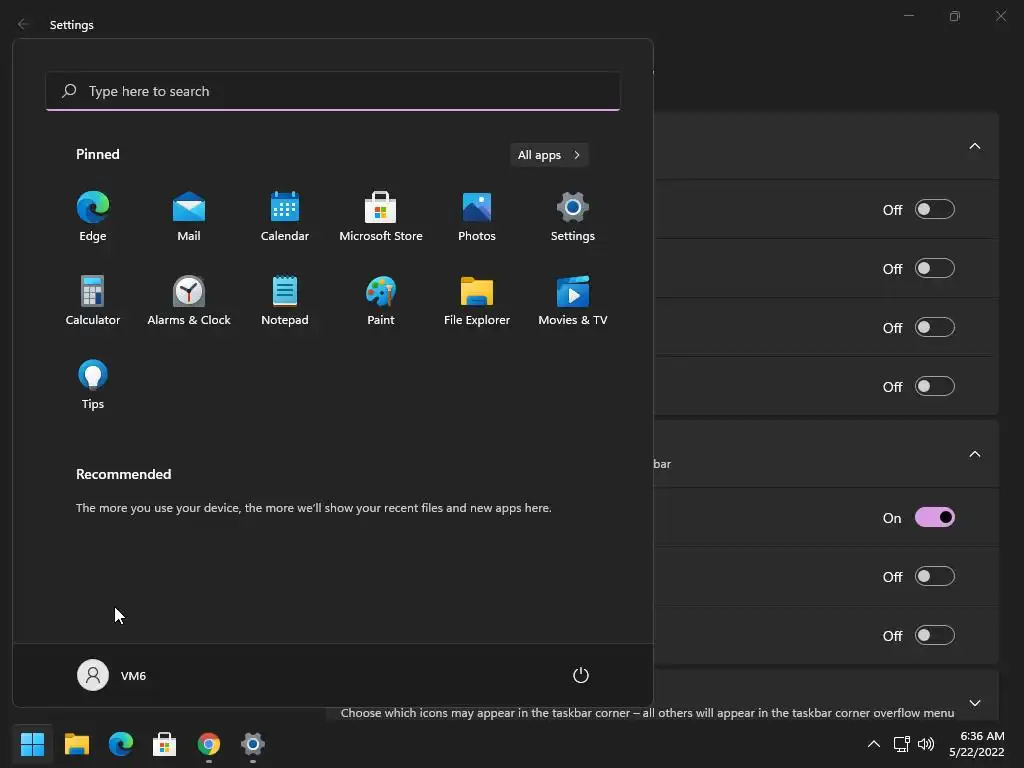Launch the Photos app
The width and height of the screenshot is (1024, 768).
(477, 217)
